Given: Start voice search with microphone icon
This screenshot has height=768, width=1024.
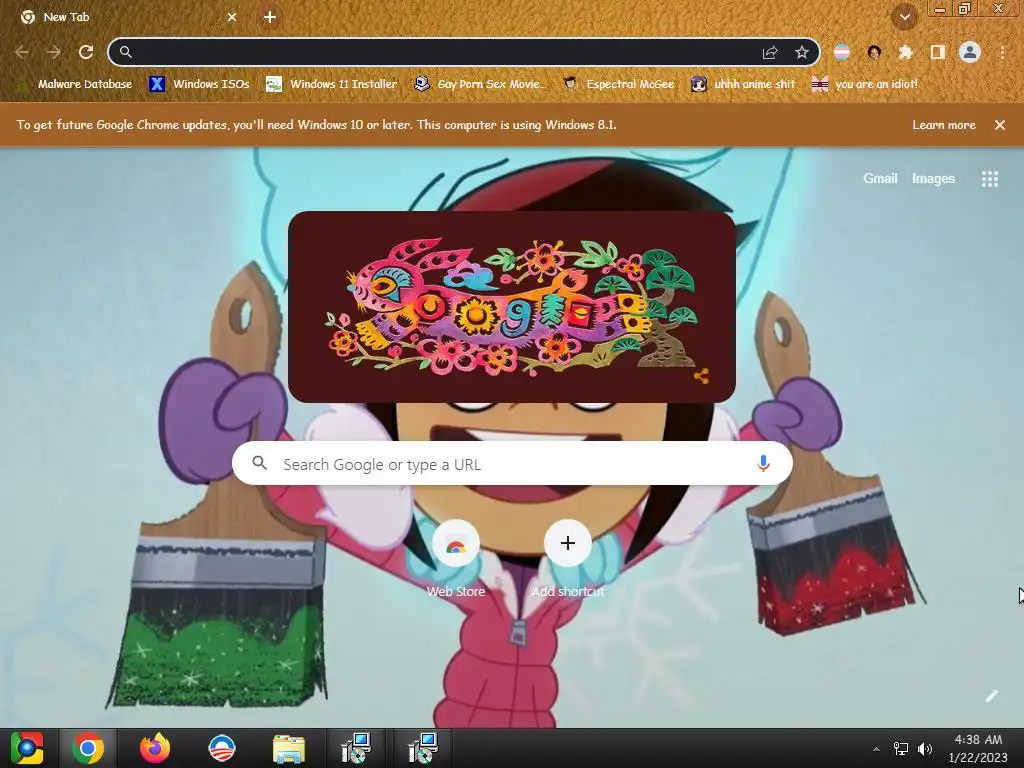Looking at the screenshot, I should [x=763, y=464].
